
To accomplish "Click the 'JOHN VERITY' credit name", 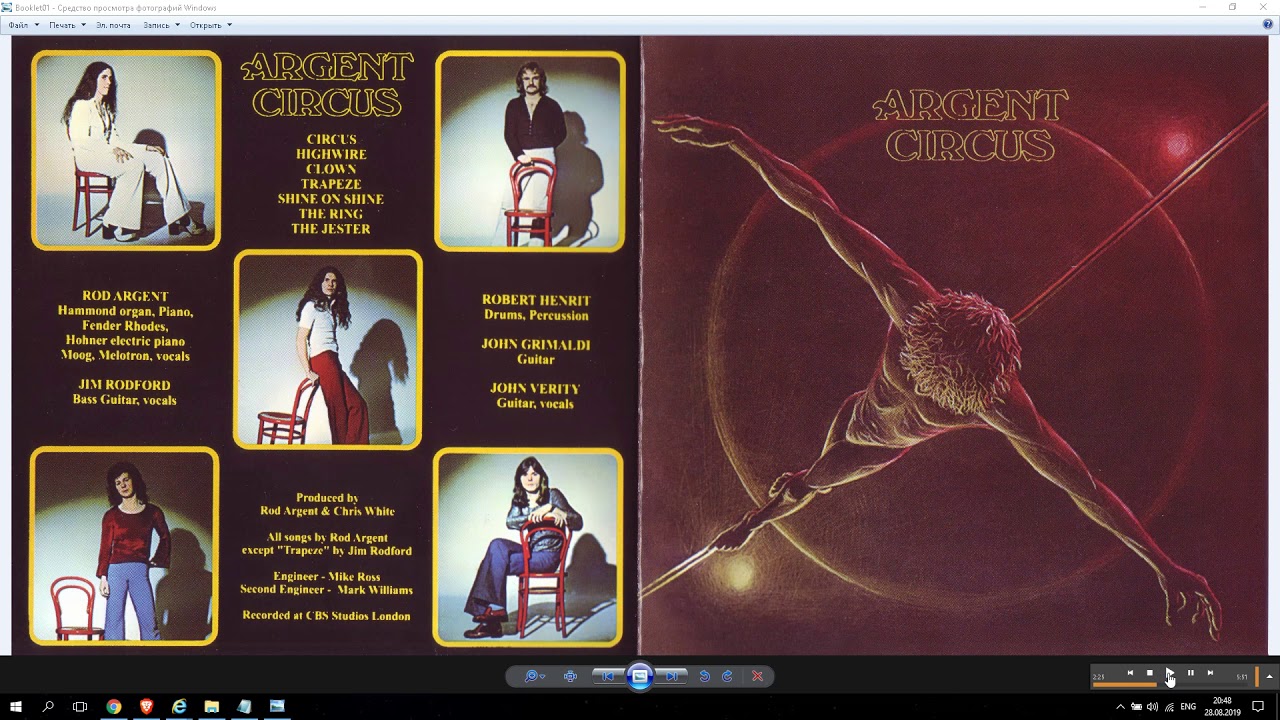I will point(535,388).
